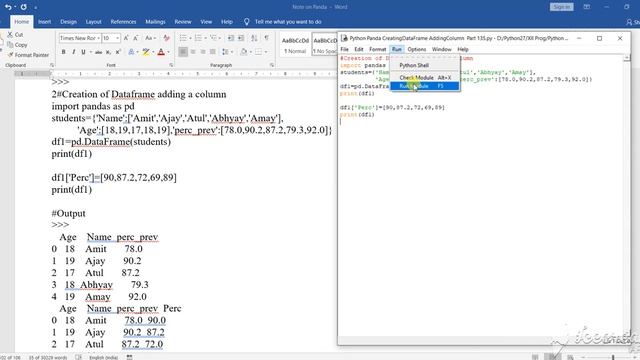640x360 pixels.
Task: Open the Review tab
Action: coord(182,22)
